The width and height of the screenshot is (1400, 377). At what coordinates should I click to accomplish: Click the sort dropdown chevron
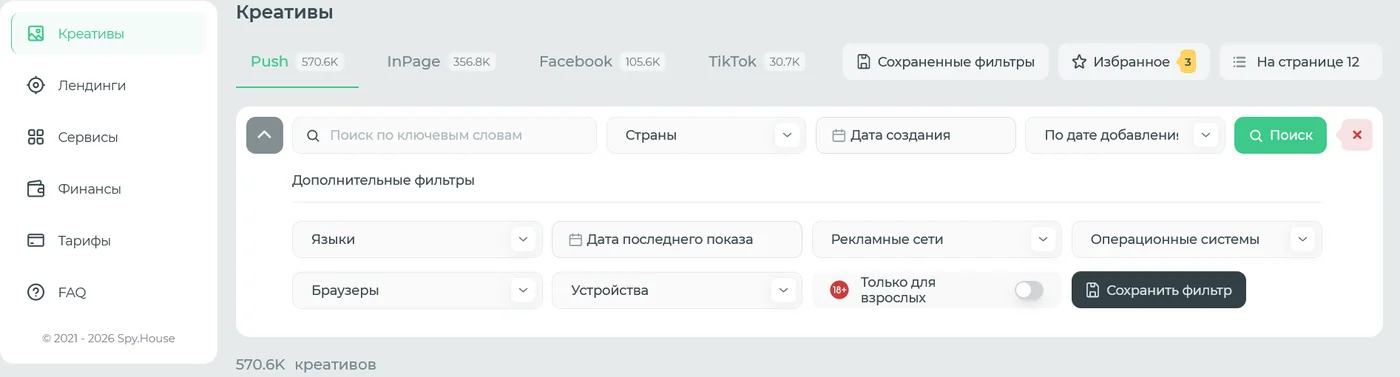1206,135
